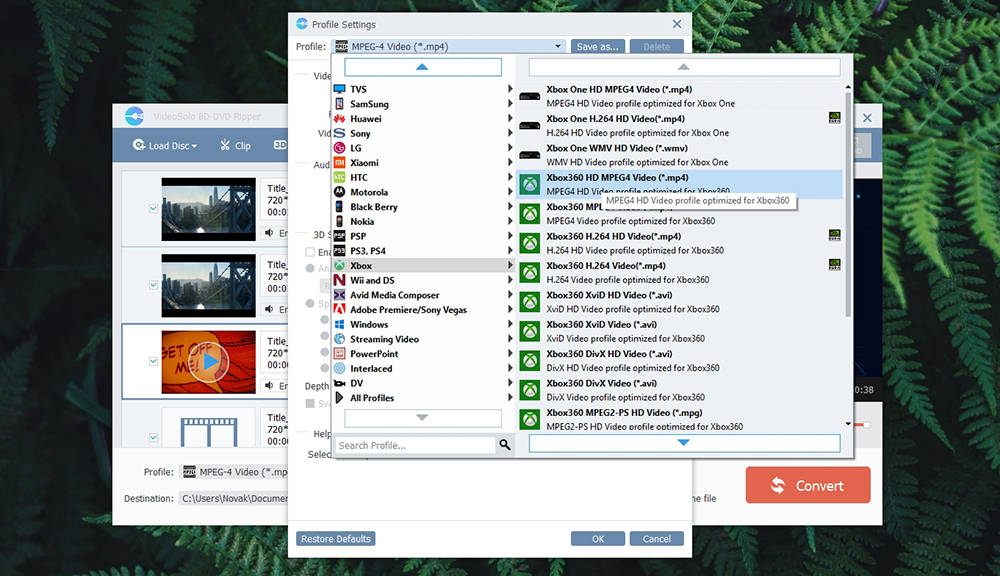
Task: Click the Xbox One HD MPEG4 console icon
Action: (x=529, y=96)
